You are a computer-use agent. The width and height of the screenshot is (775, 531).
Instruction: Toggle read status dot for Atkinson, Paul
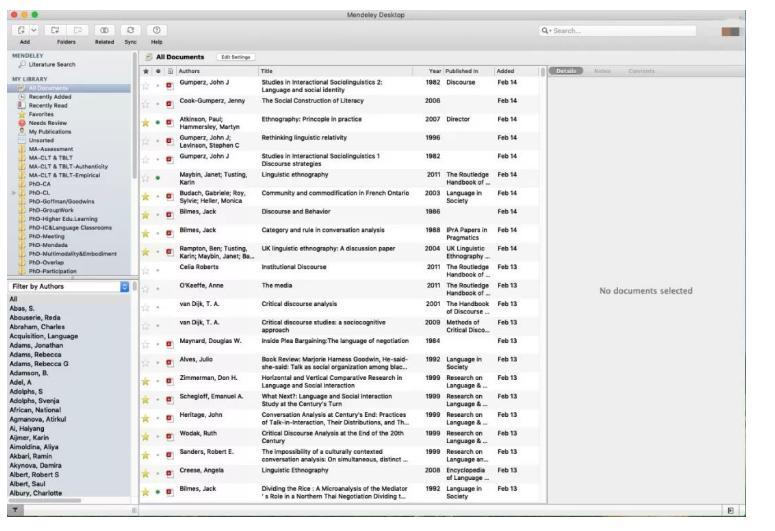pyautogui.click(x=158, y=122)
